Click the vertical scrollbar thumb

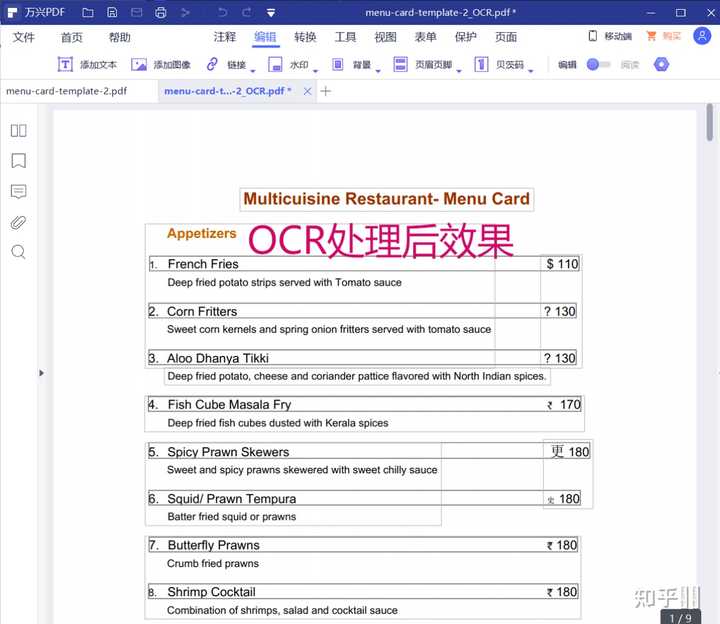(710, 122)
